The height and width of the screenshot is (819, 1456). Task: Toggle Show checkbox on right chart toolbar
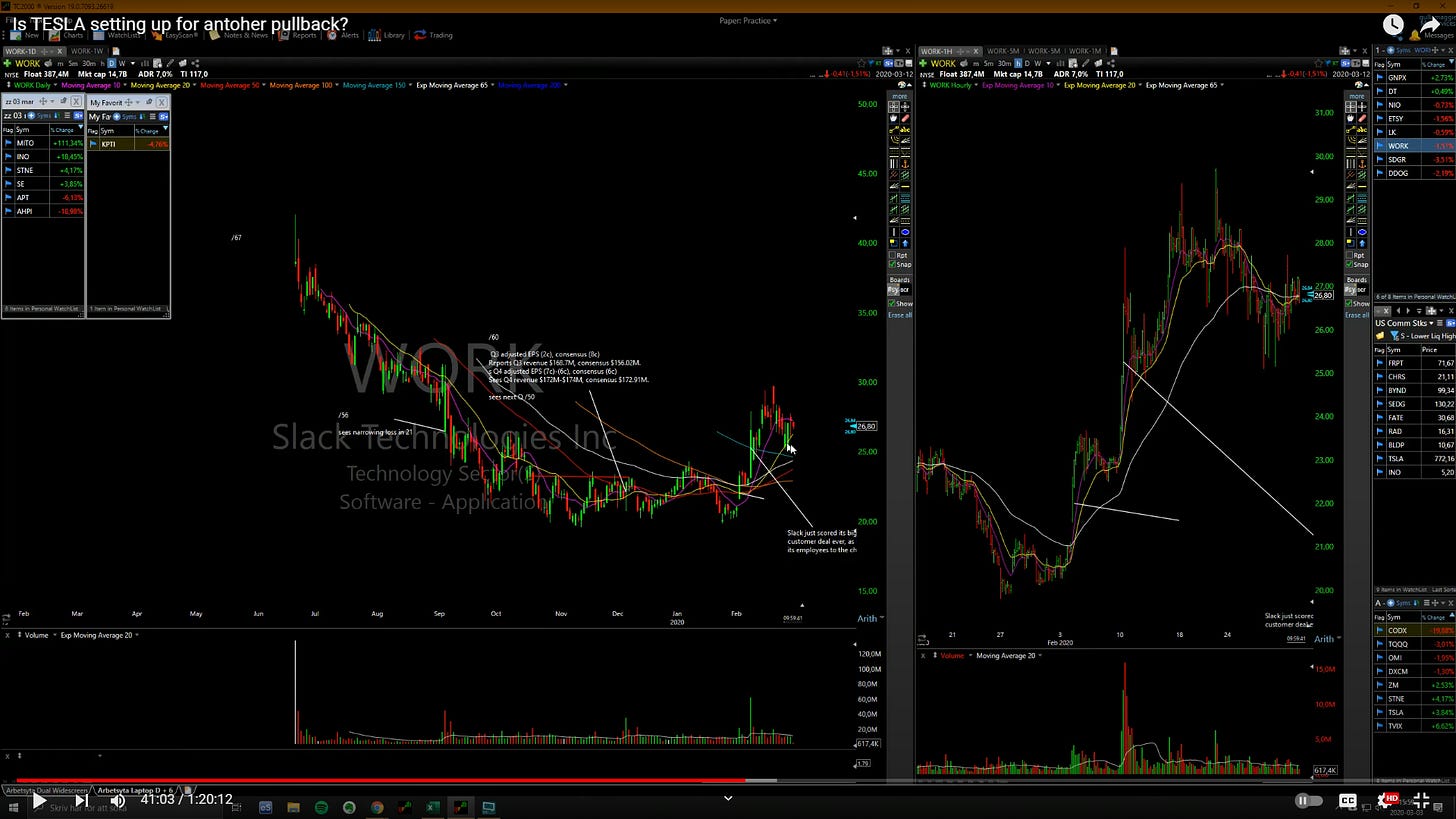(1349, 303)
